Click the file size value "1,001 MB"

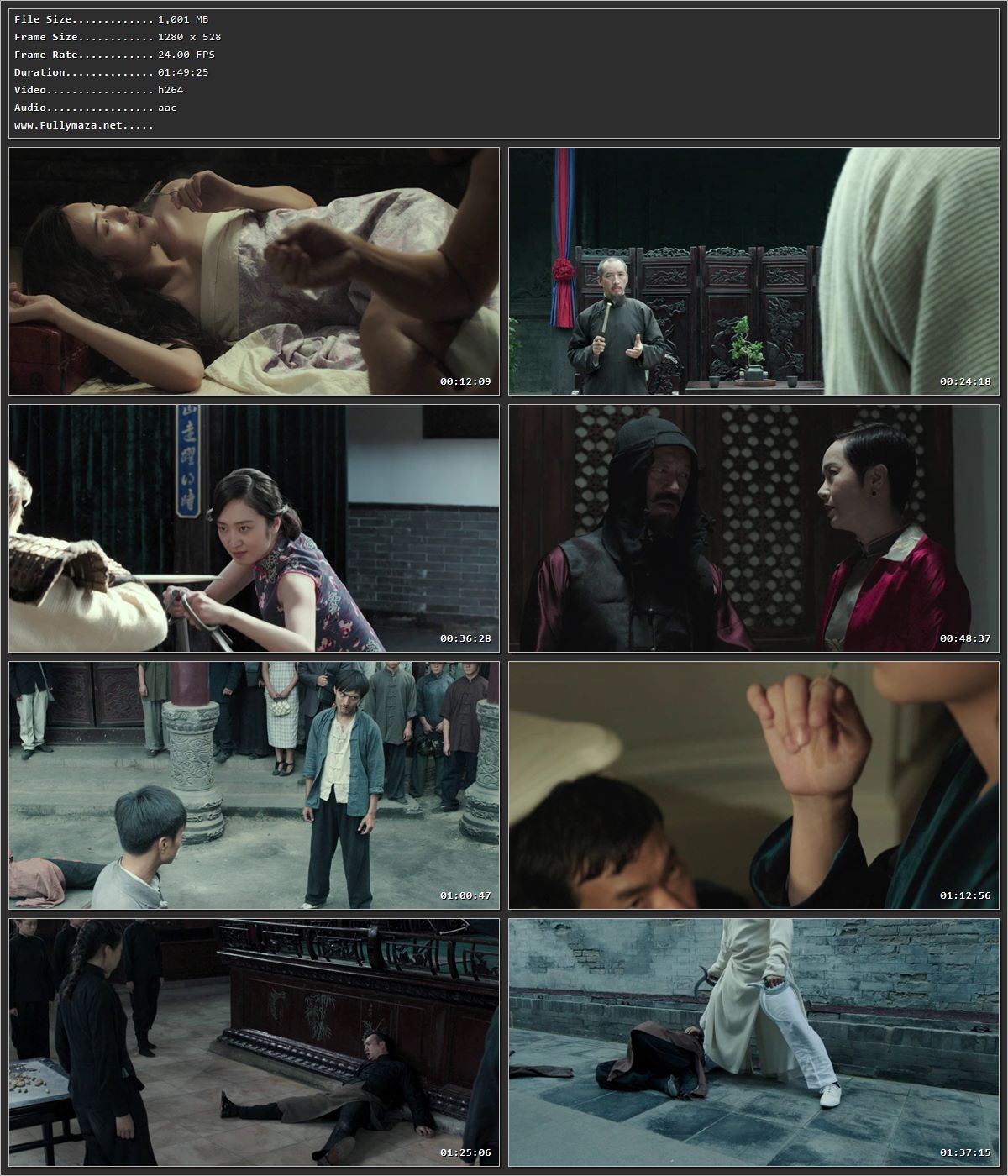(x=183, y=19)
